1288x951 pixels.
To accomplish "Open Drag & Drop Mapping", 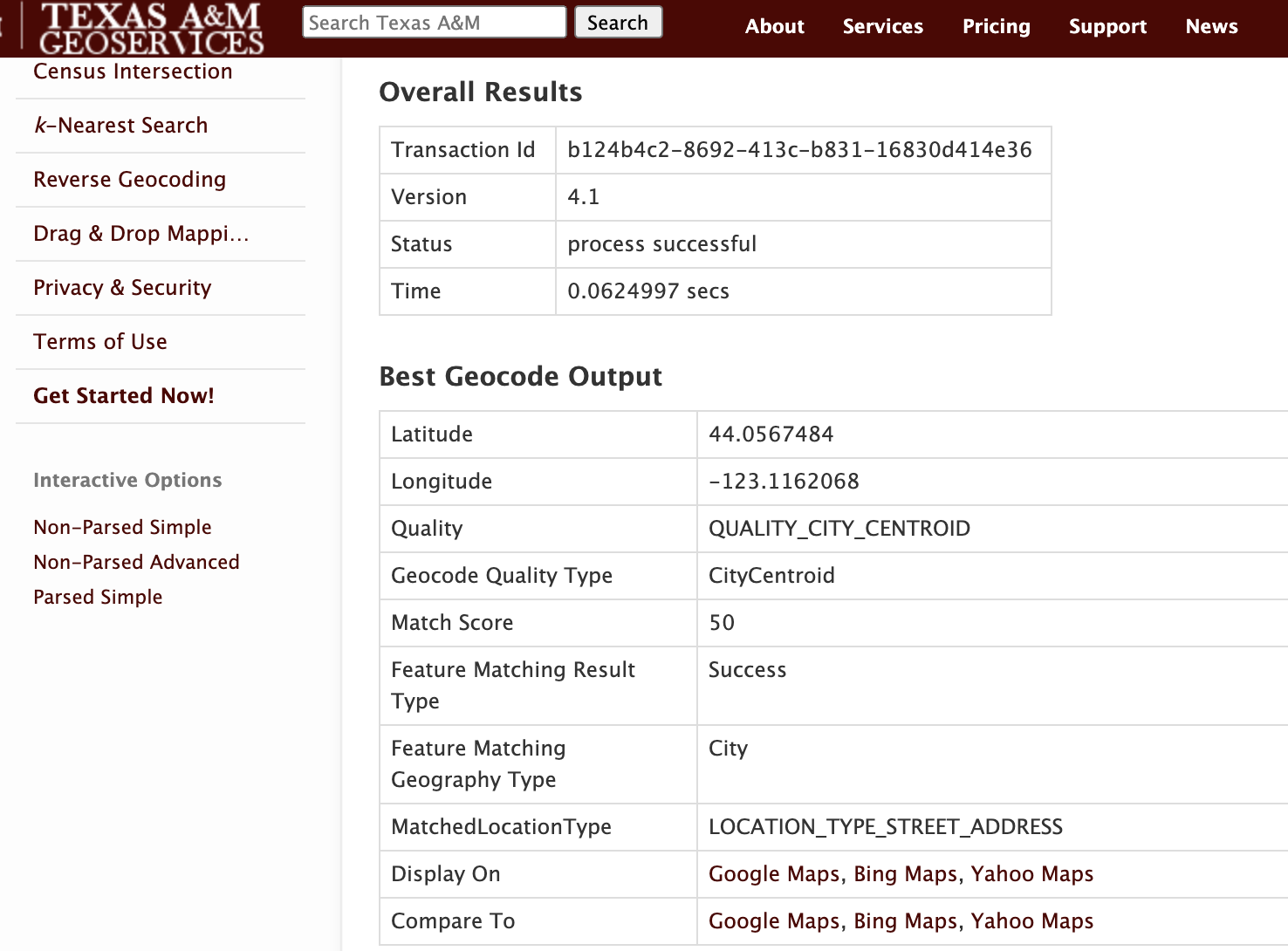I will tap(141, 234).
